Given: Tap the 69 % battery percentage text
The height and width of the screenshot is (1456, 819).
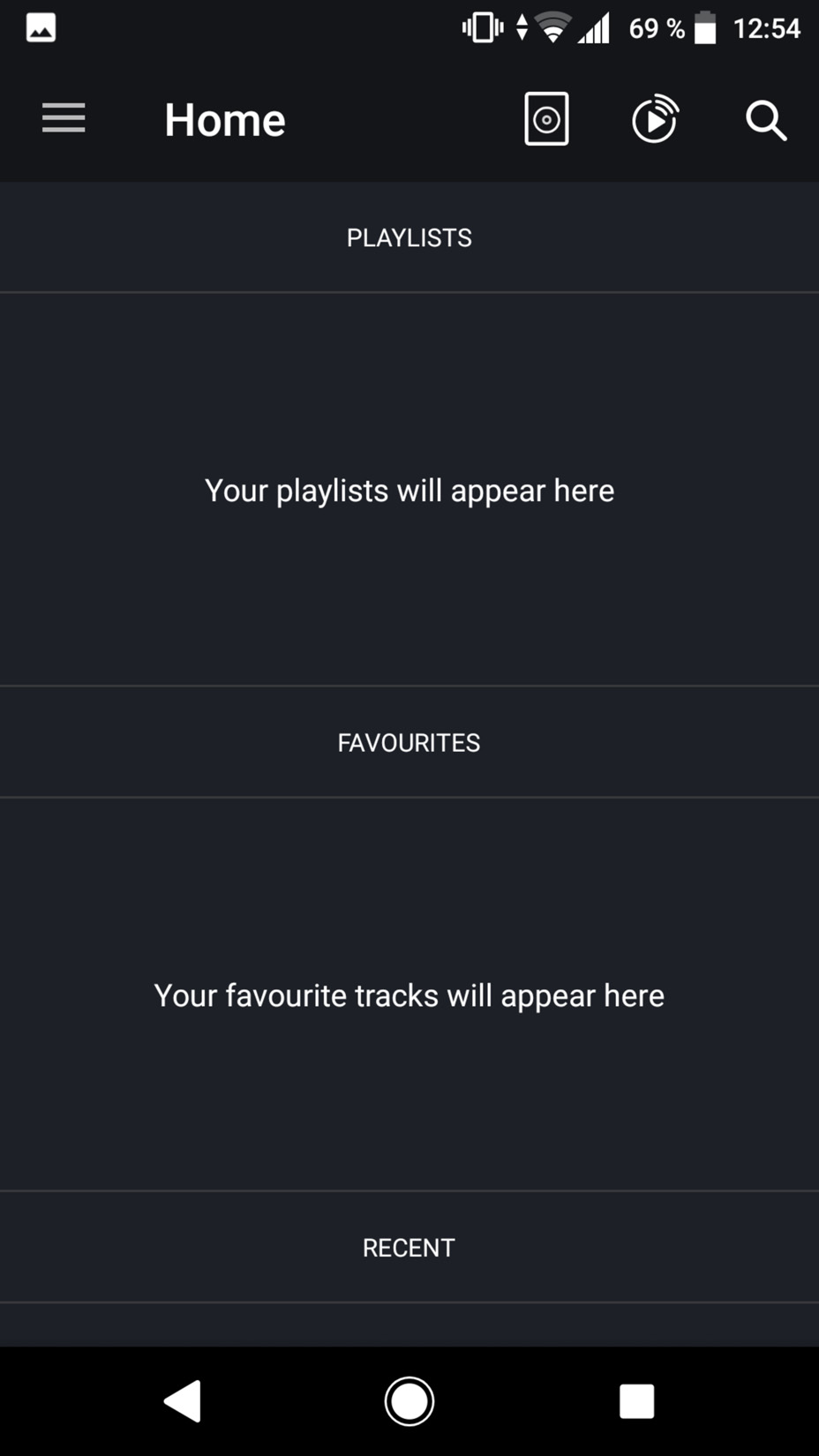Looking at the screenshot, I should click(657, 28).
